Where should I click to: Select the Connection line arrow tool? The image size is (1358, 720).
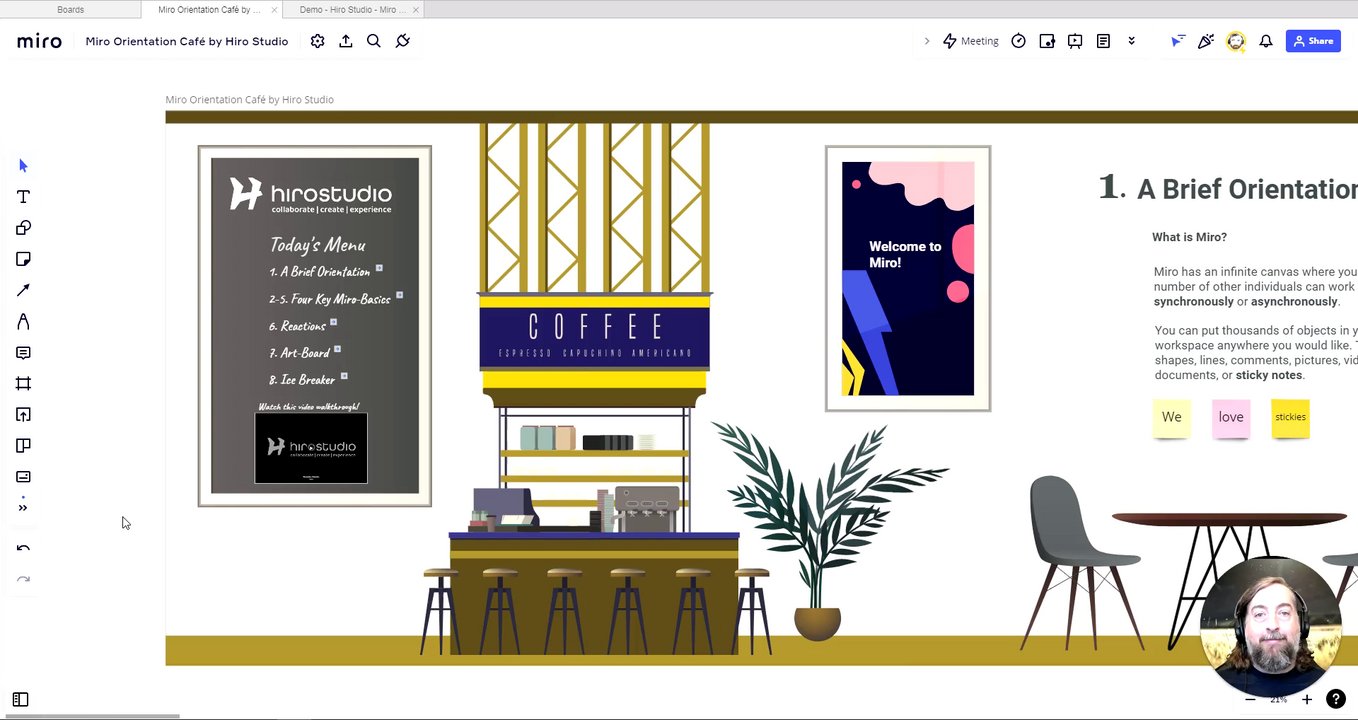23,290
